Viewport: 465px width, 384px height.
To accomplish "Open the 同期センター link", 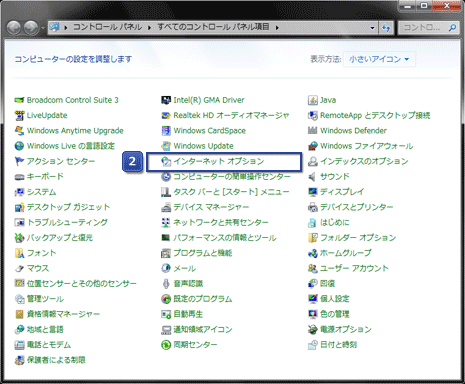I will tap(195, 345).
